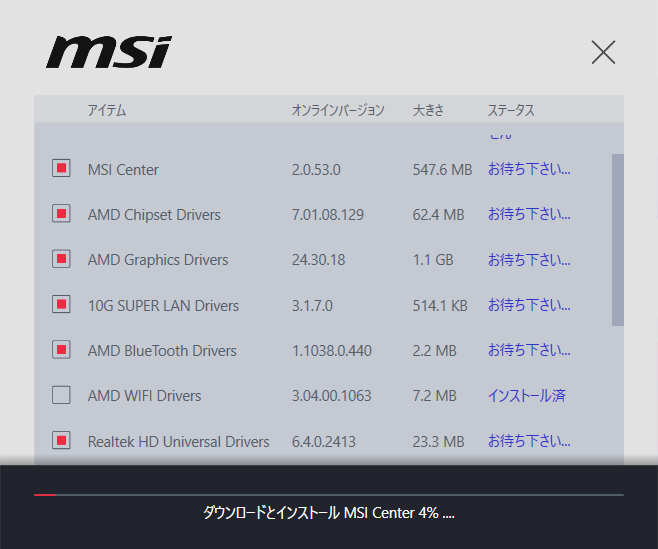658x549 pixels.
Task: Click version 24.30.18 for AMD Graphics
Action: 319,260
